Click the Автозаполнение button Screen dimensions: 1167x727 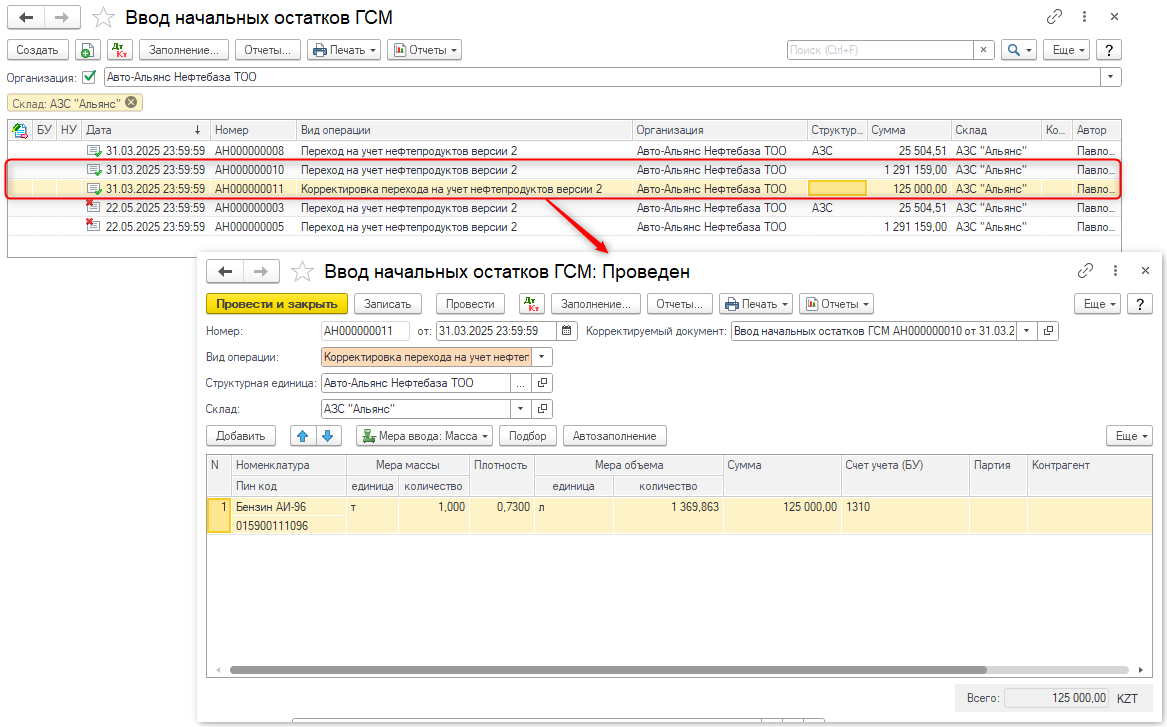tap(614, 436)
